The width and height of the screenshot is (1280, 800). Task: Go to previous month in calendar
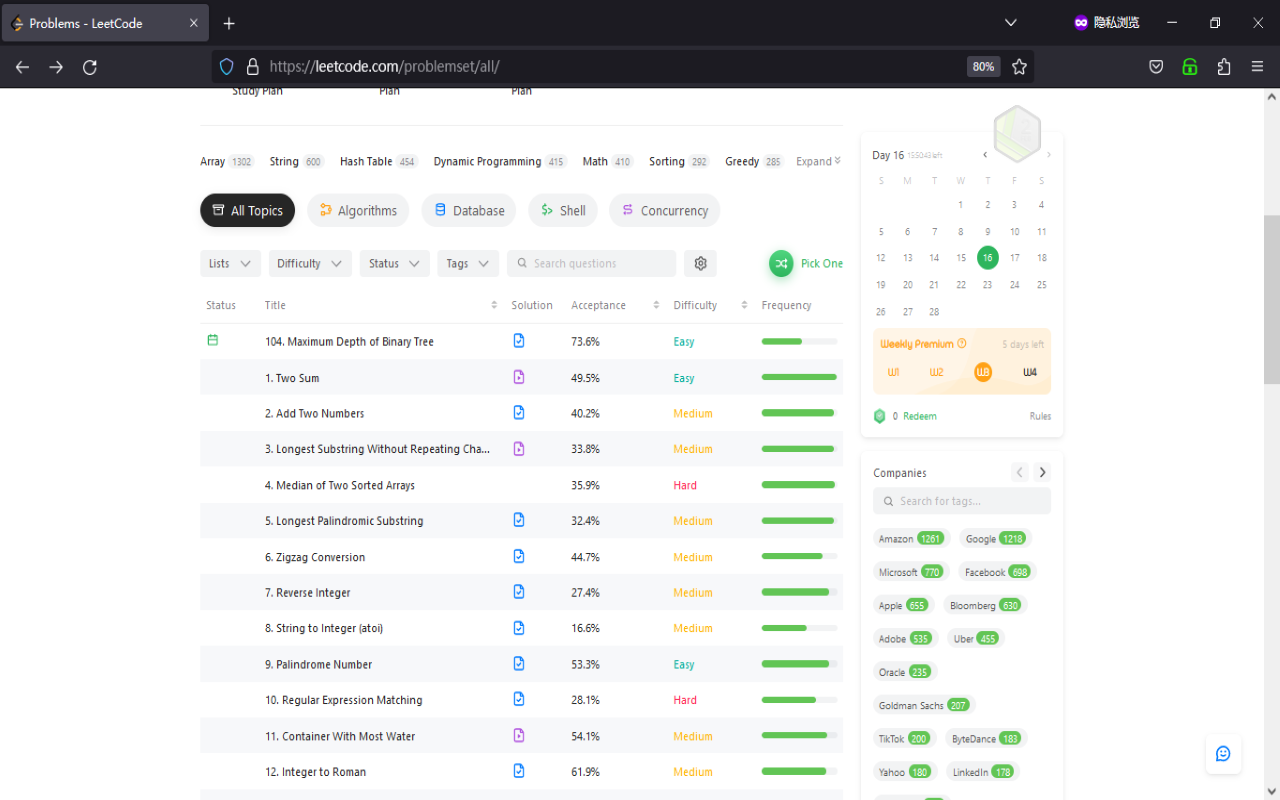(x=985, y=155)
